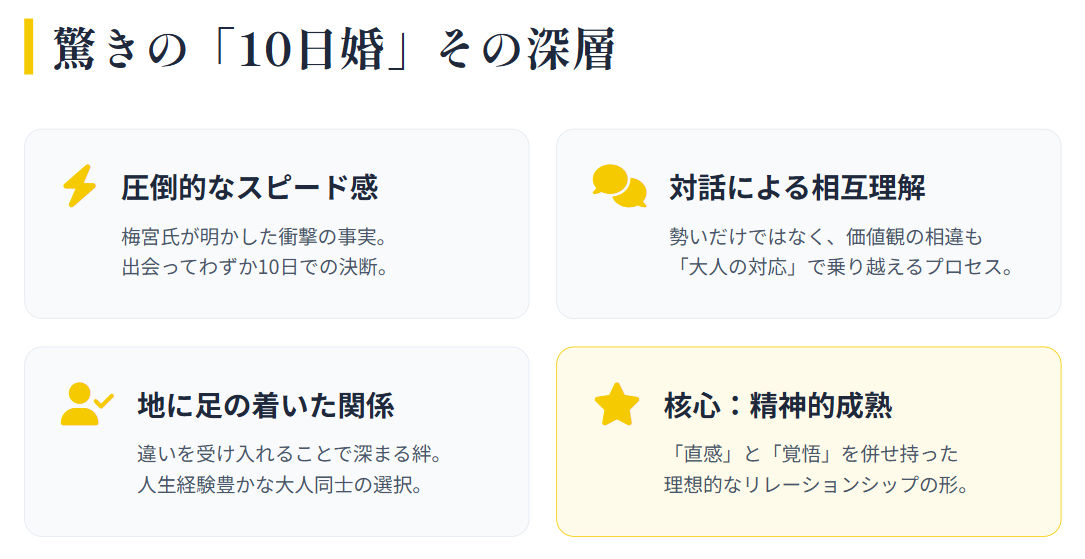Click the line 違いを受け入れることで深まる絆。
The width and height of the screenshot is (1085, 559).
click(289, 456)
